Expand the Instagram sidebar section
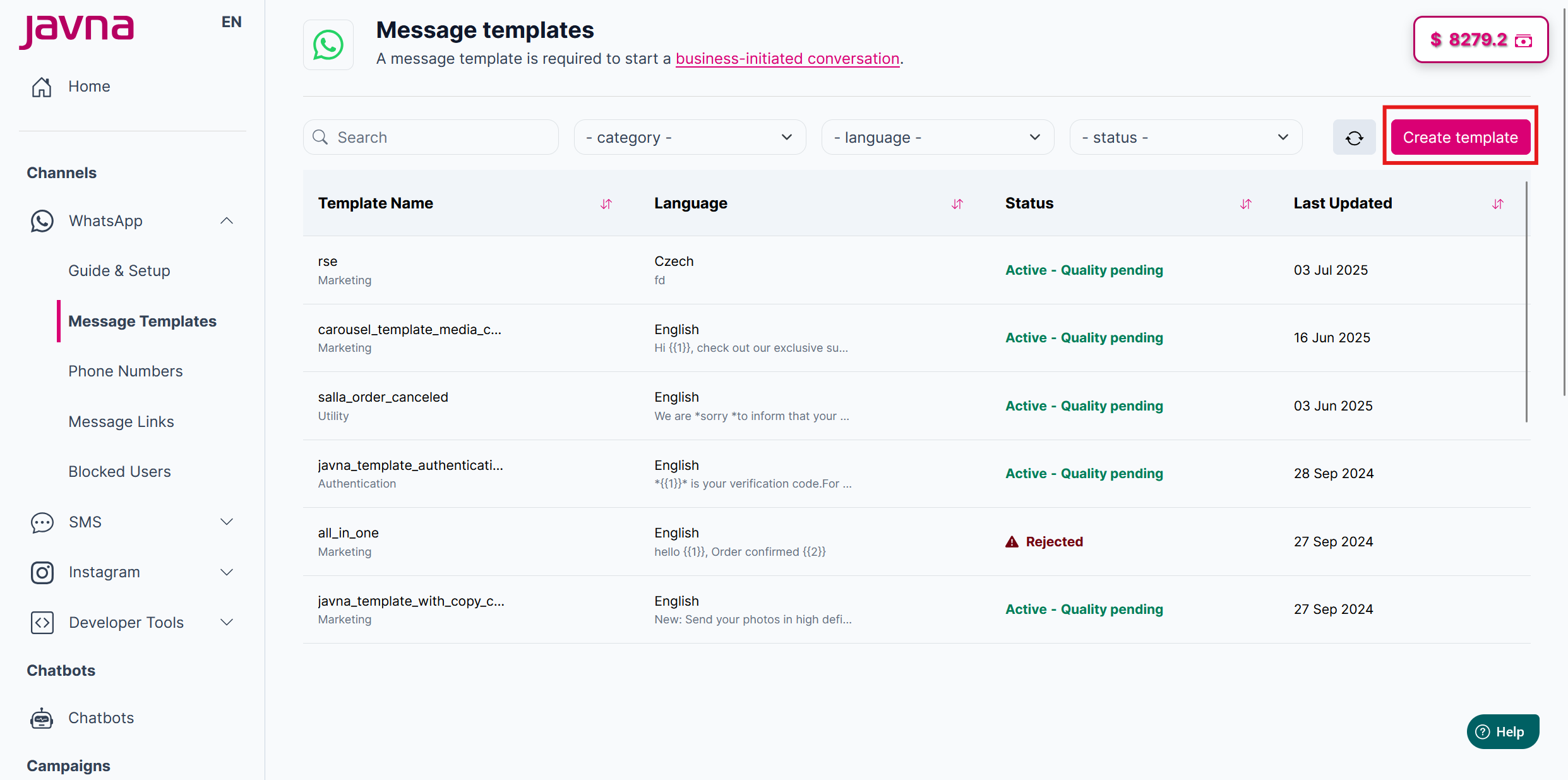 click(x=227, y=572)
